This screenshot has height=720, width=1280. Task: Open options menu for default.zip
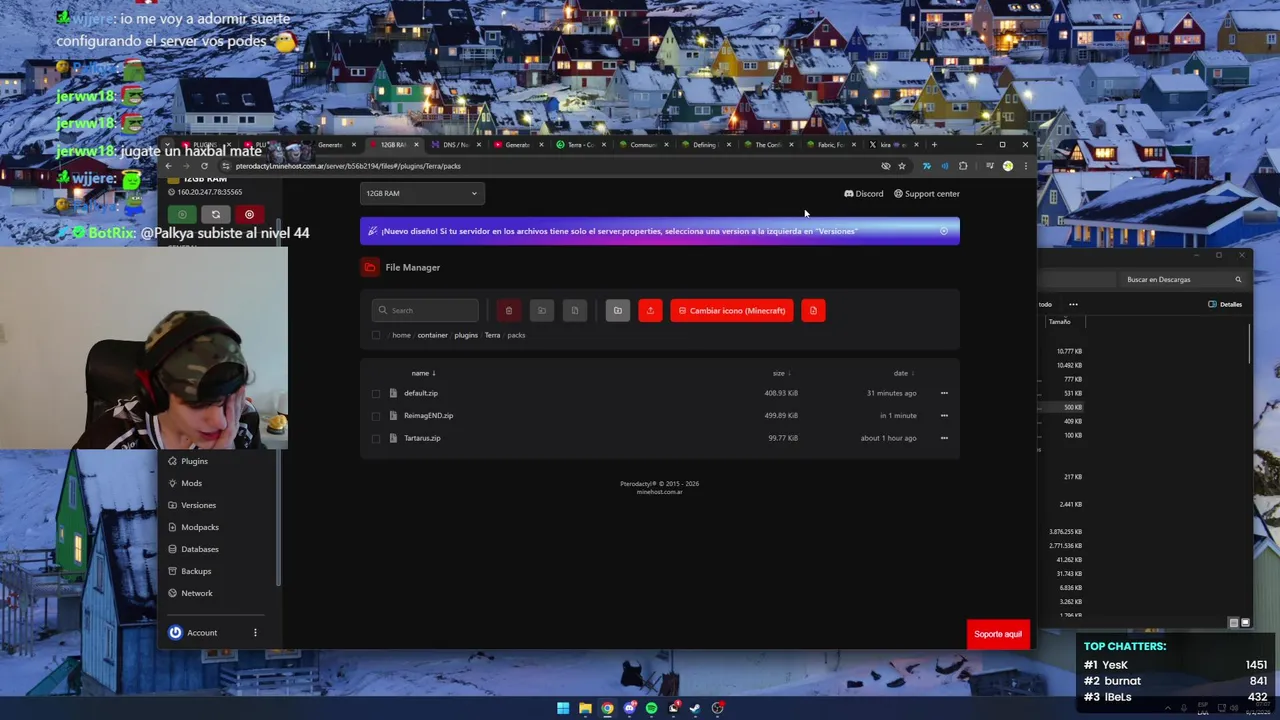[x=944, y=393]
